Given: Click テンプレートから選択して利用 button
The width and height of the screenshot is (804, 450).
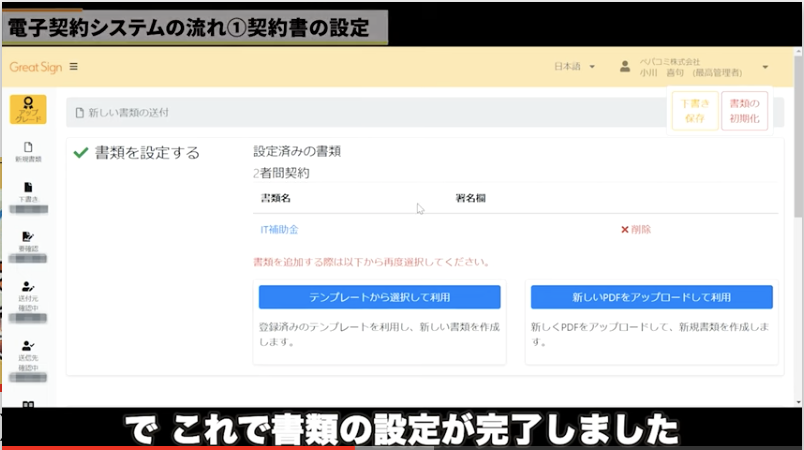Looking at the screenshot, I should point(379,297).
